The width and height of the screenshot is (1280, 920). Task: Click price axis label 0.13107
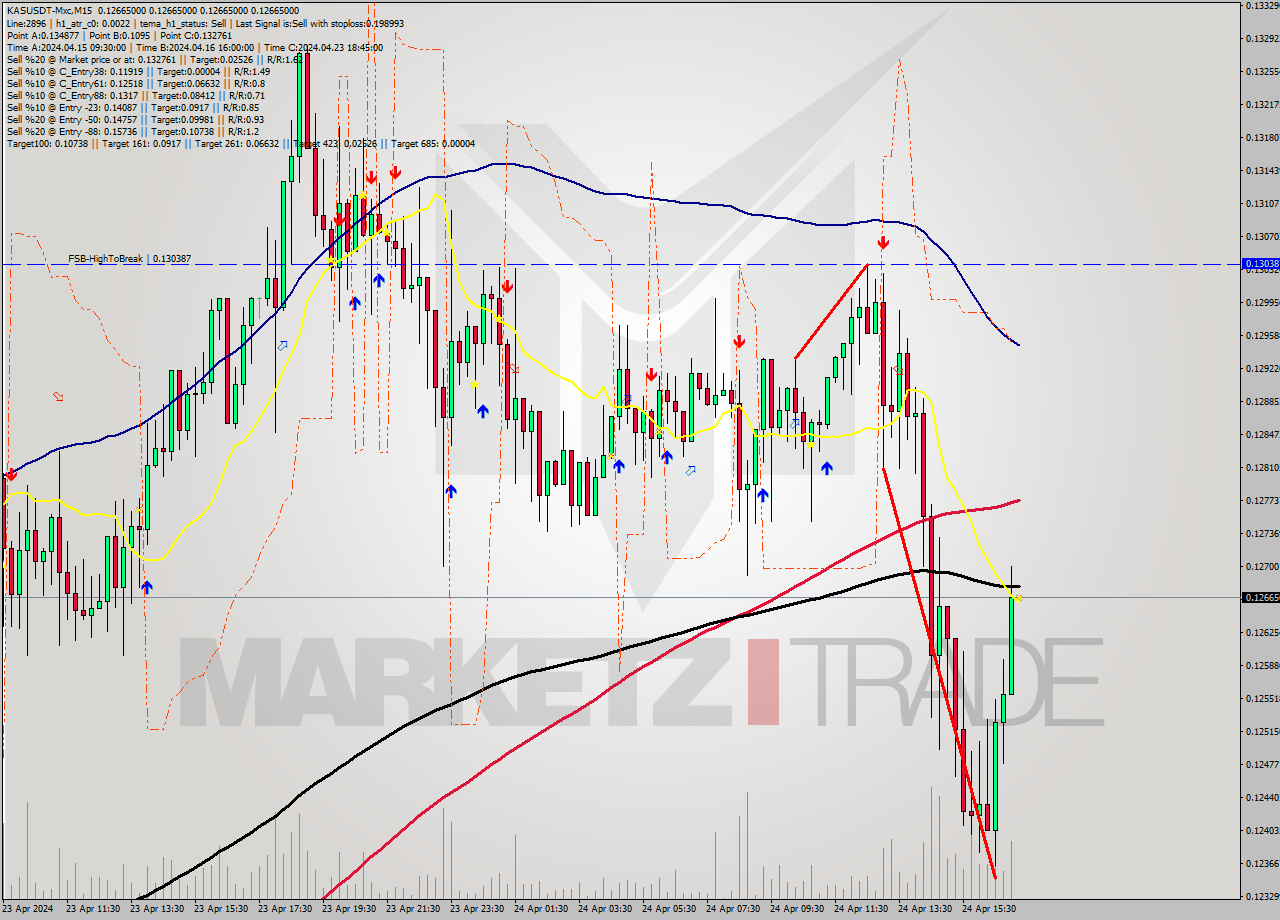point(1261,203)
